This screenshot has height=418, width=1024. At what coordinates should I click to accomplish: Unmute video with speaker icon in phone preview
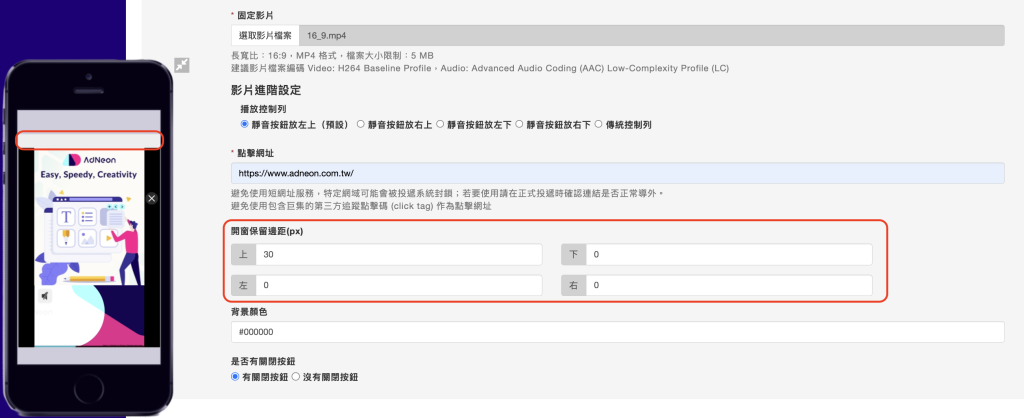coord(46,296)
